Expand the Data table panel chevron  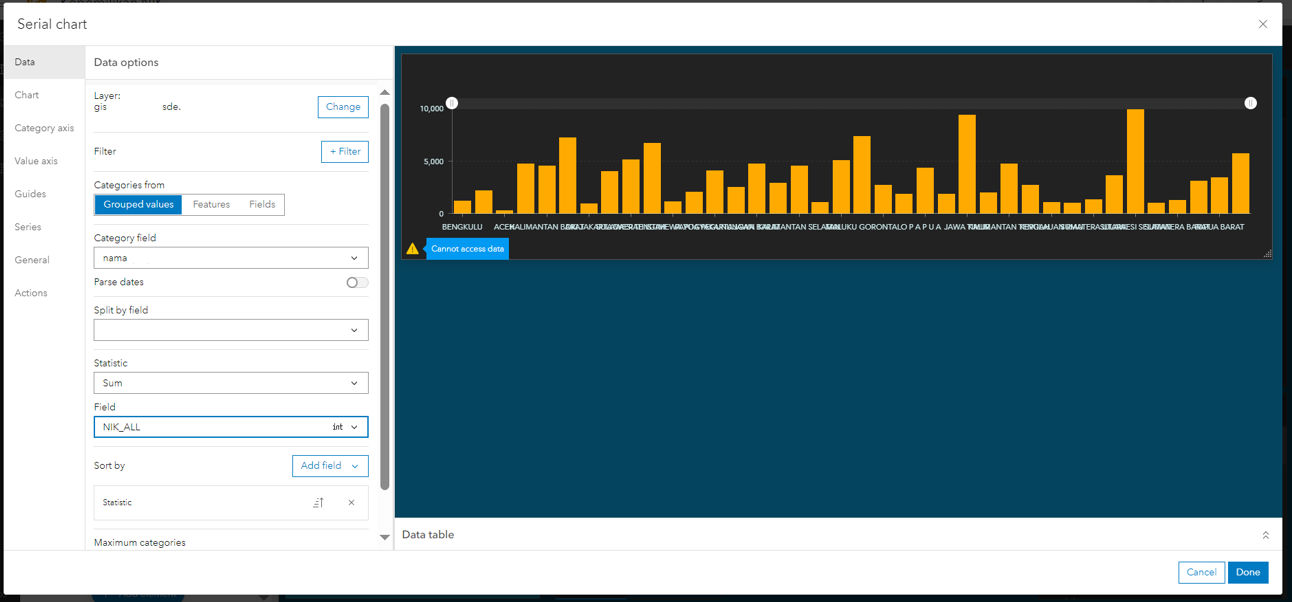click(1265, 535)
